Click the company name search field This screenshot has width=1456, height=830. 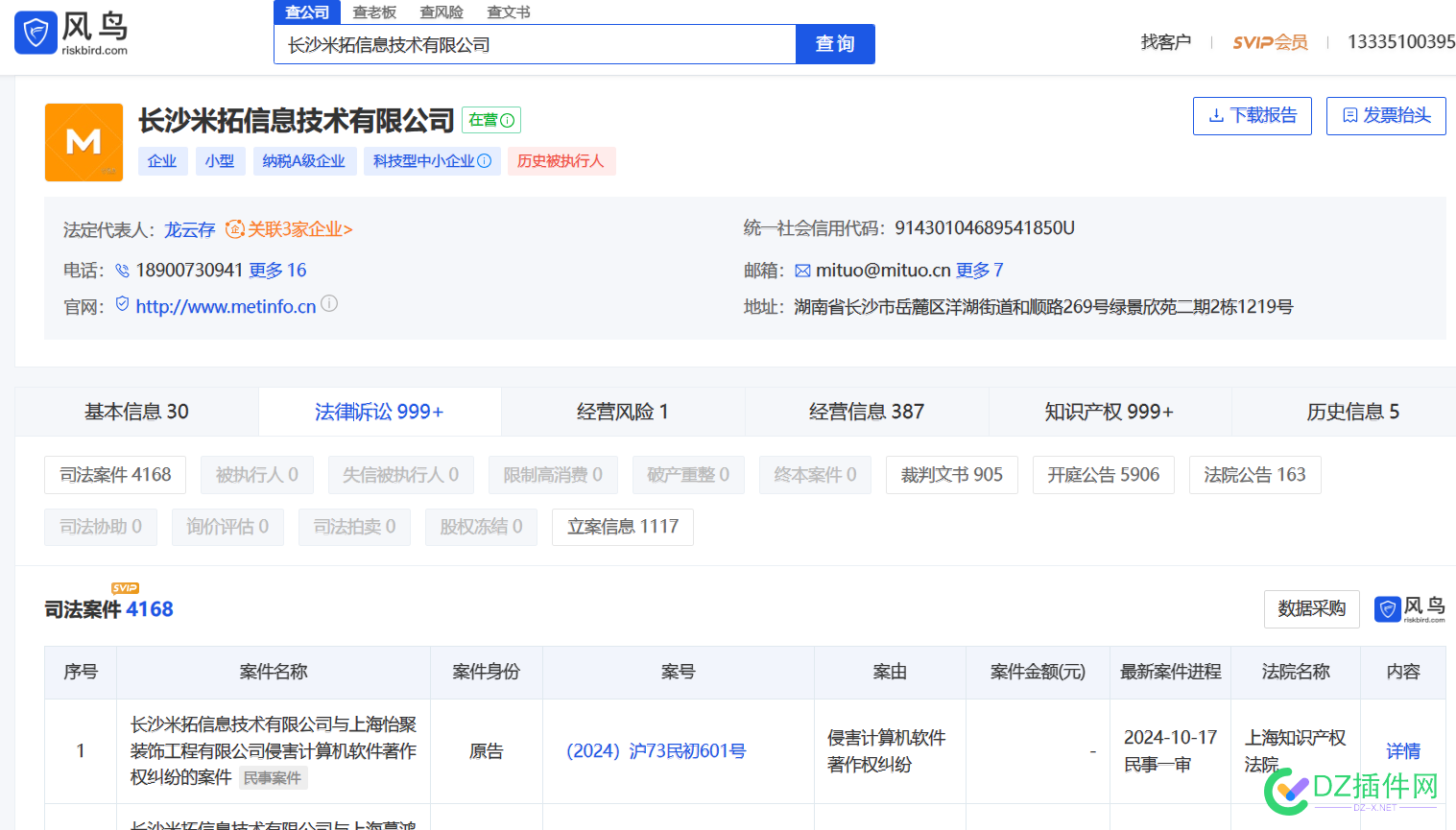point(535,44)
